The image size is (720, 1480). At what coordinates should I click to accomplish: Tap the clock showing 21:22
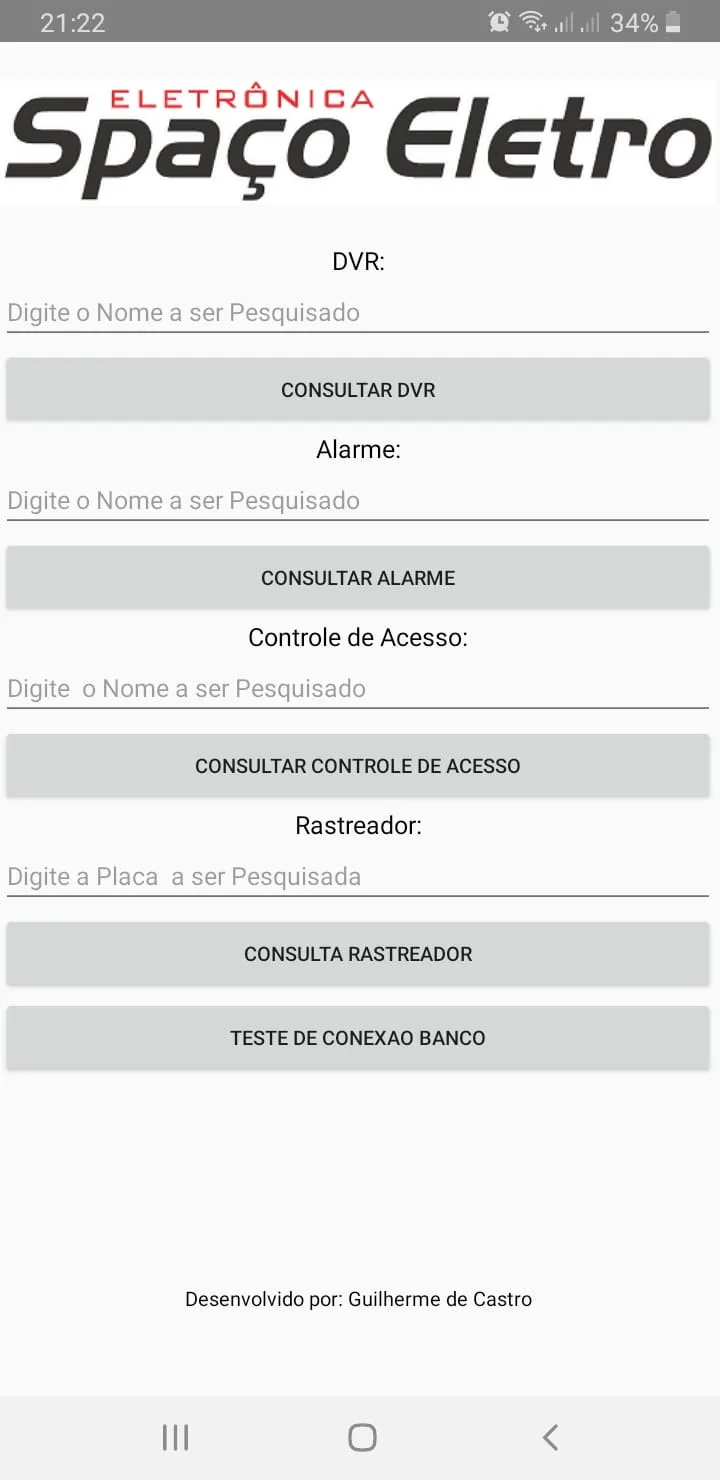[72, 23]
